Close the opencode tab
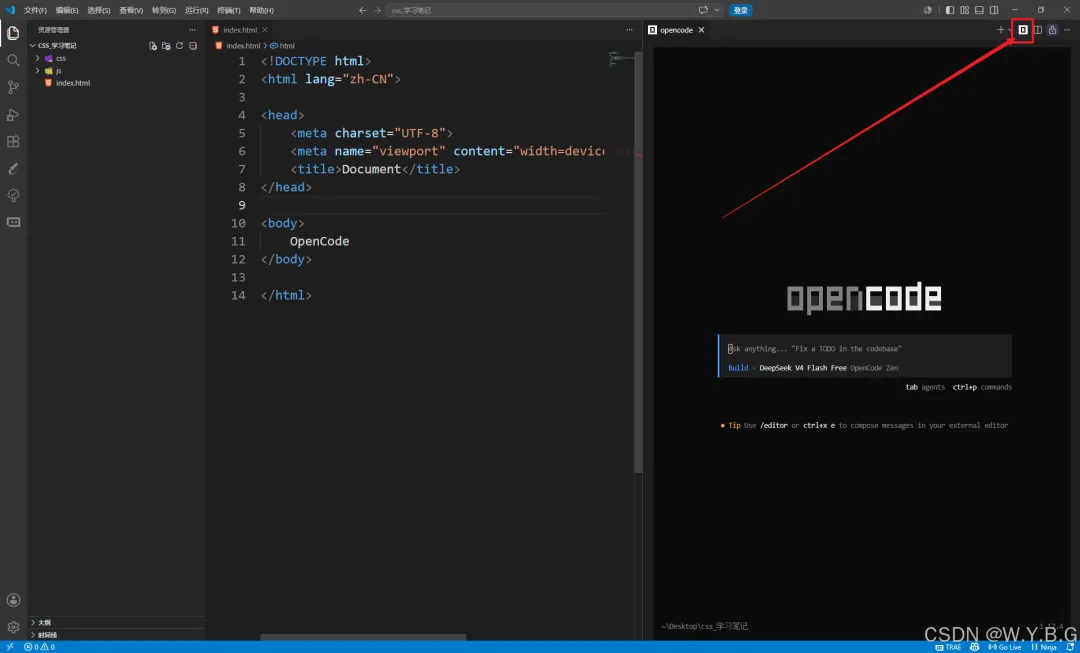This screenshot has height=653, width=1080. pos(701,30)
